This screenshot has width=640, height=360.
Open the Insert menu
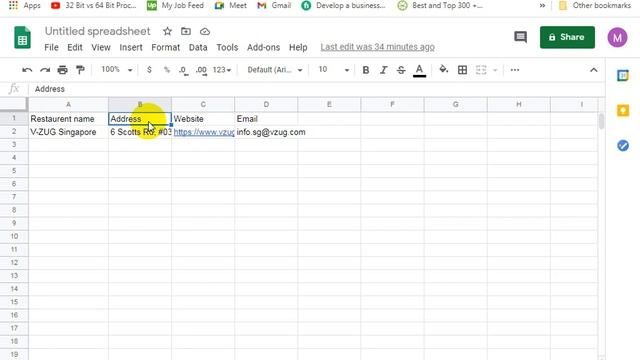pos(131,47)
